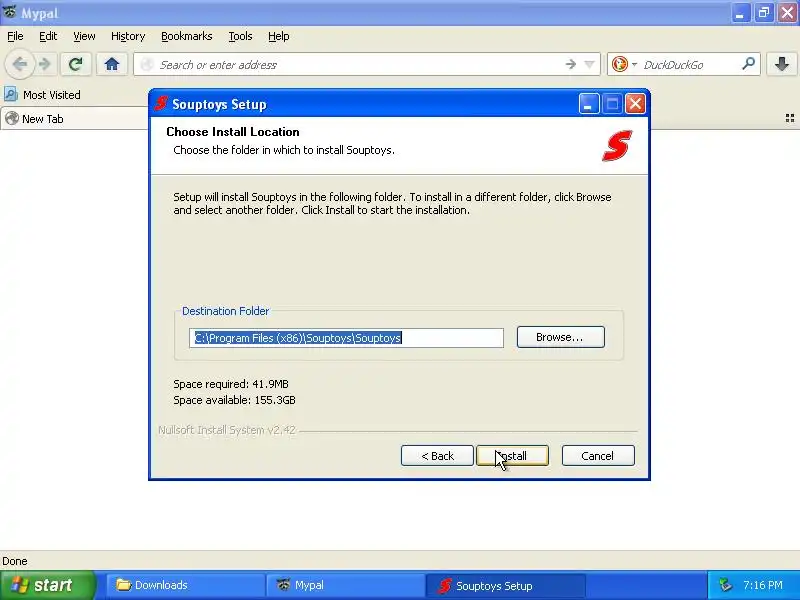Open the Most Visited bookmarks folder

point(43,95)
